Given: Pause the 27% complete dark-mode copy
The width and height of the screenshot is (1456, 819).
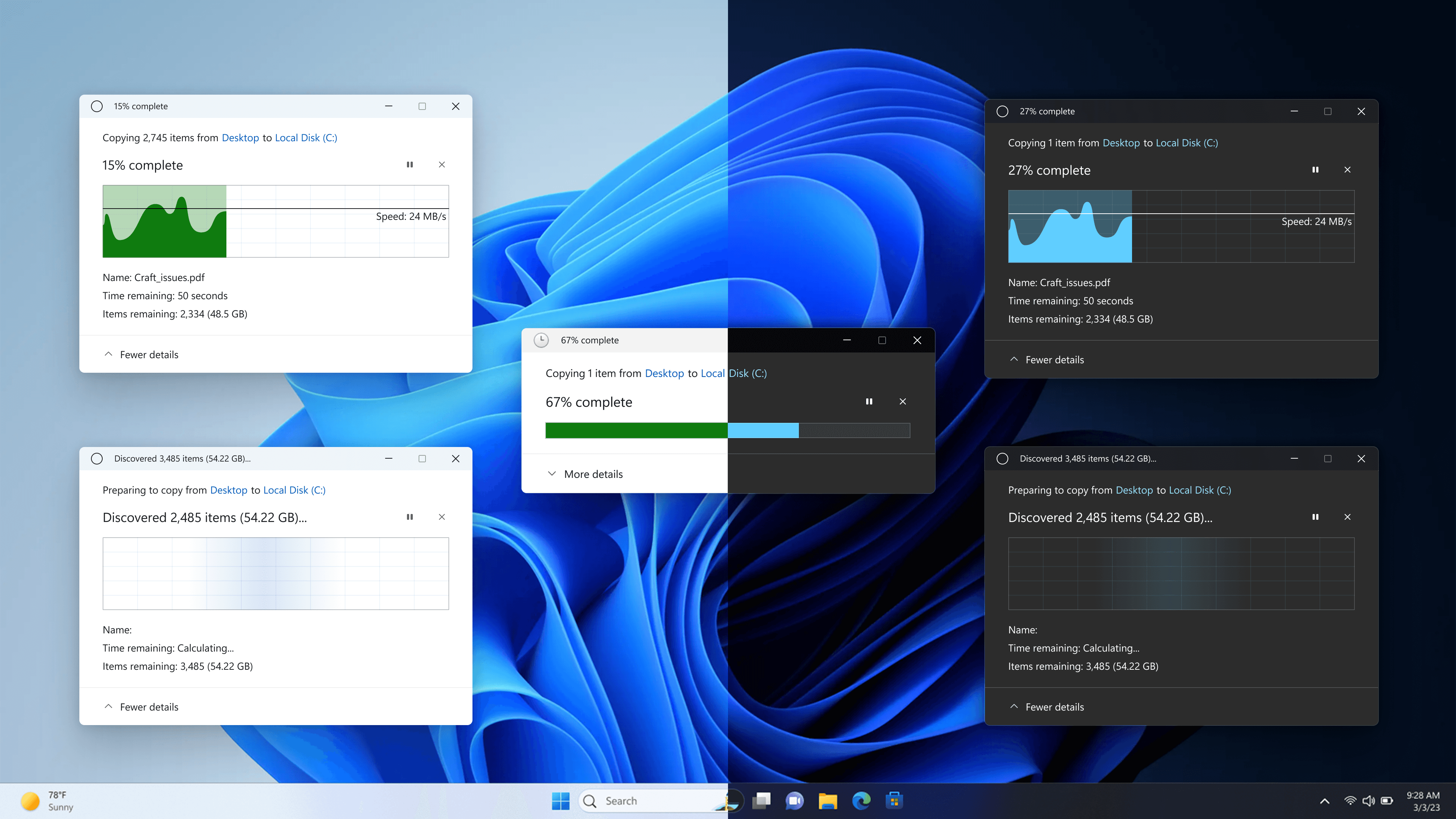Looking at the screenshot, I should (x=1315, y=170).
